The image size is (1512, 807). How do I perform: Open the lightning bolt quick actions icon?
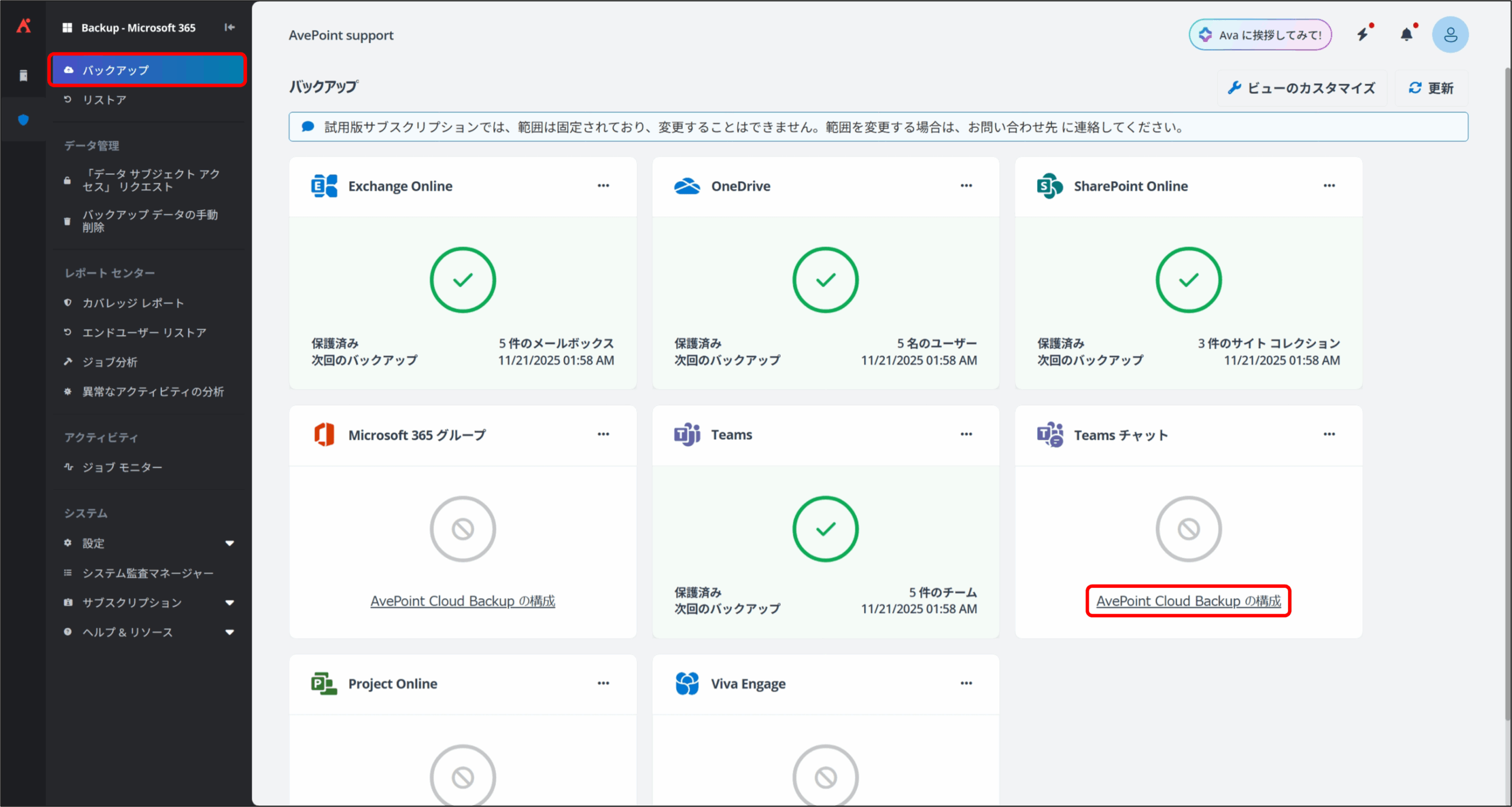point(1363,35)
